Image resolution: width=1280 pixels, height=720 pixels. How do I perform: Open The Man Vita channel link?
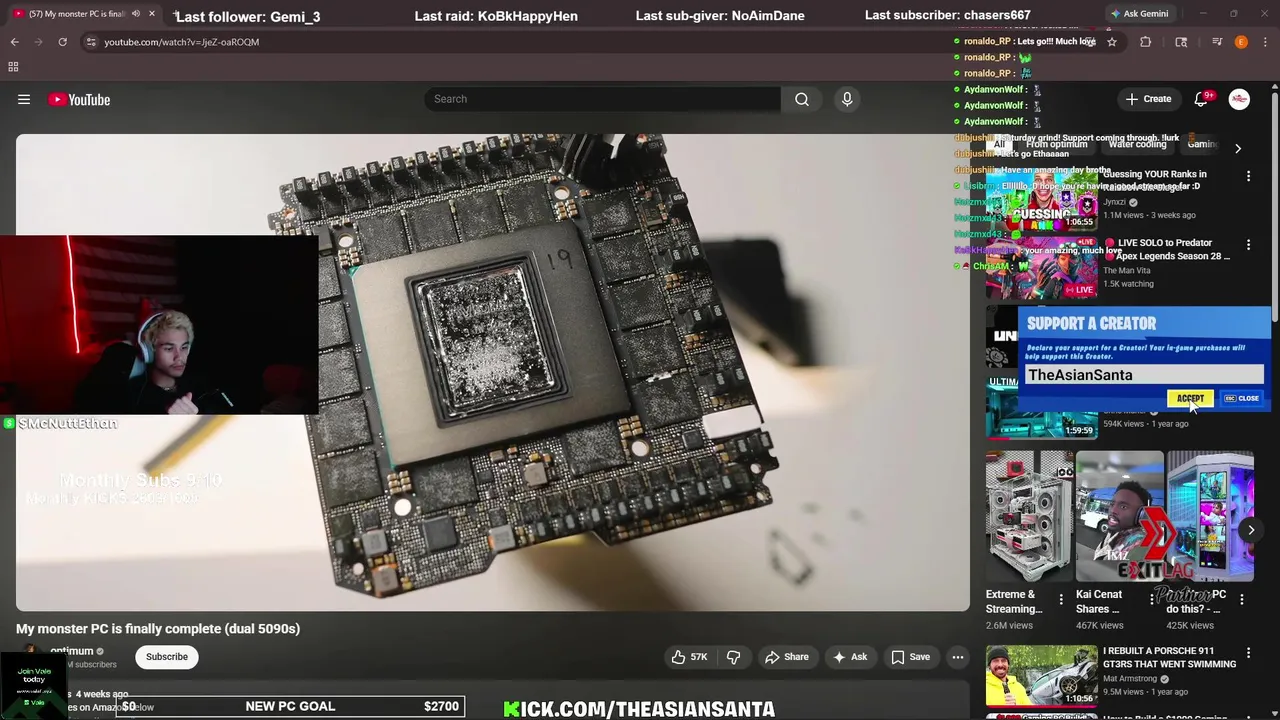pos(1126,271)
